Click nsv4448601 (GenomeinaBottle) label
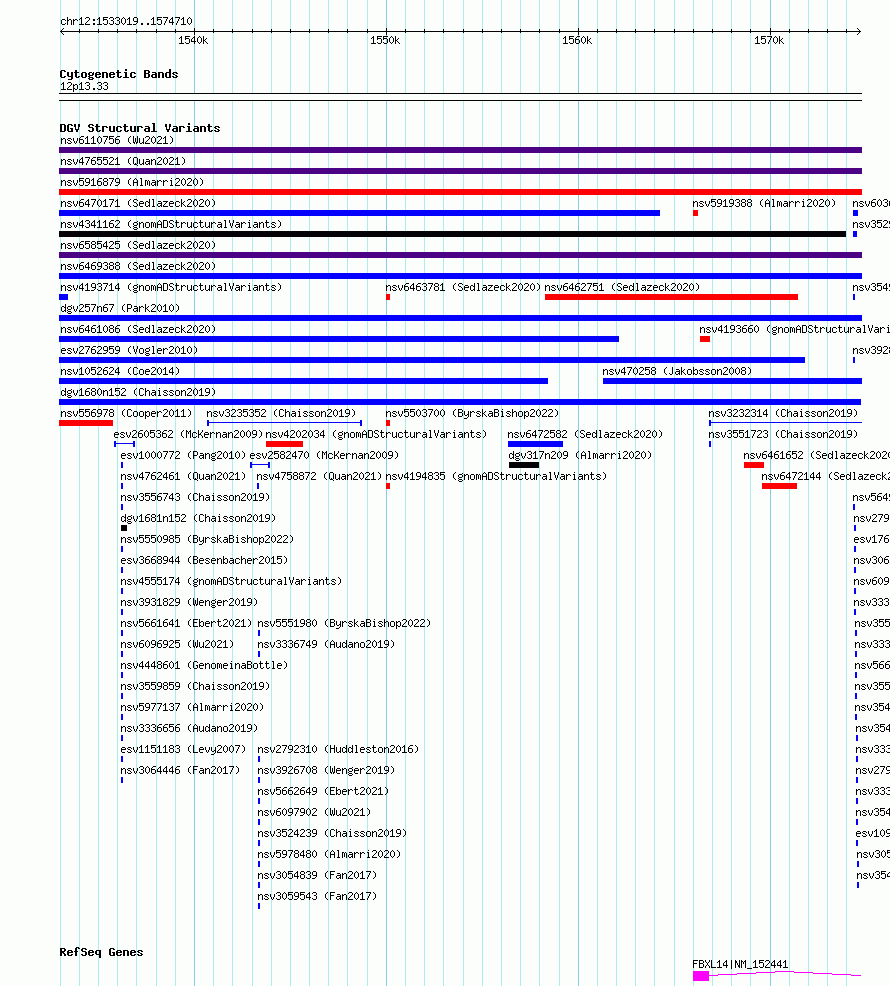The width and height of the screenshot is (890, 986). 204,665
